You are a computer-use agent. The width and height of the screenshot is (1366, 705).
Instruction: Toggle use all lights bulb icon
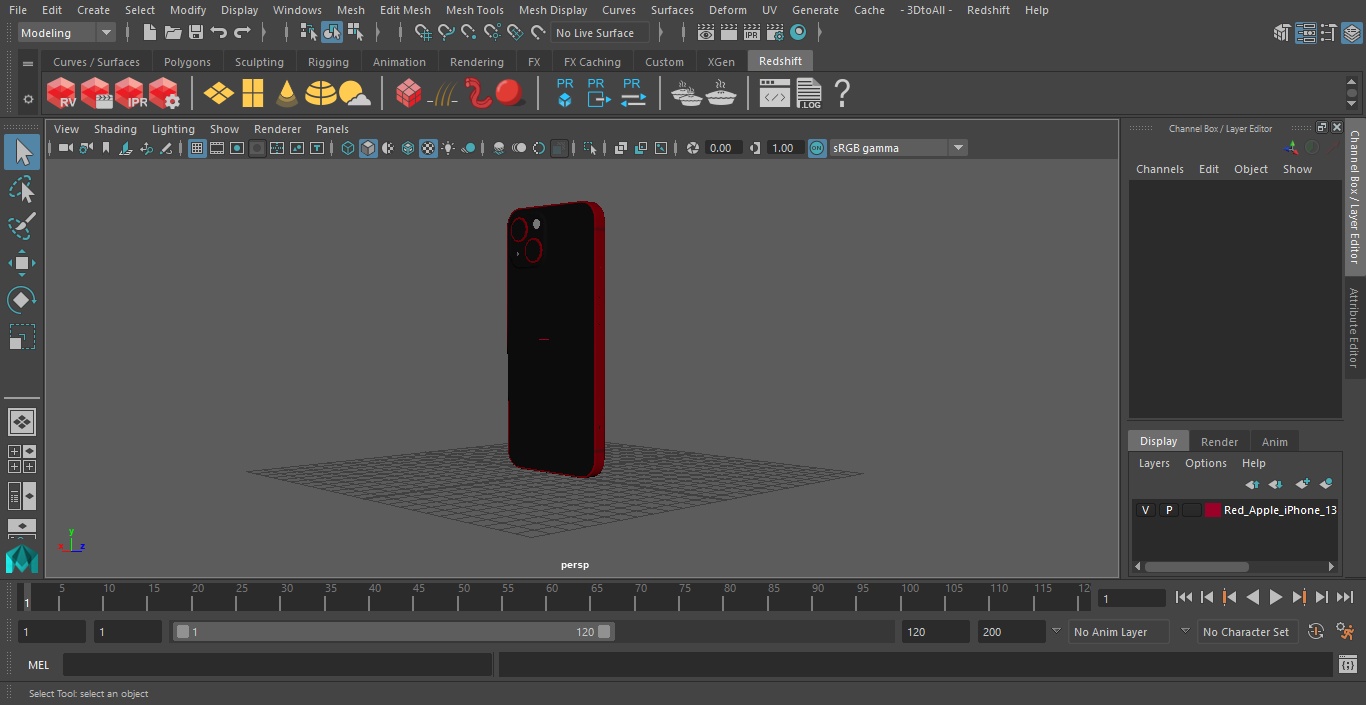448,148
